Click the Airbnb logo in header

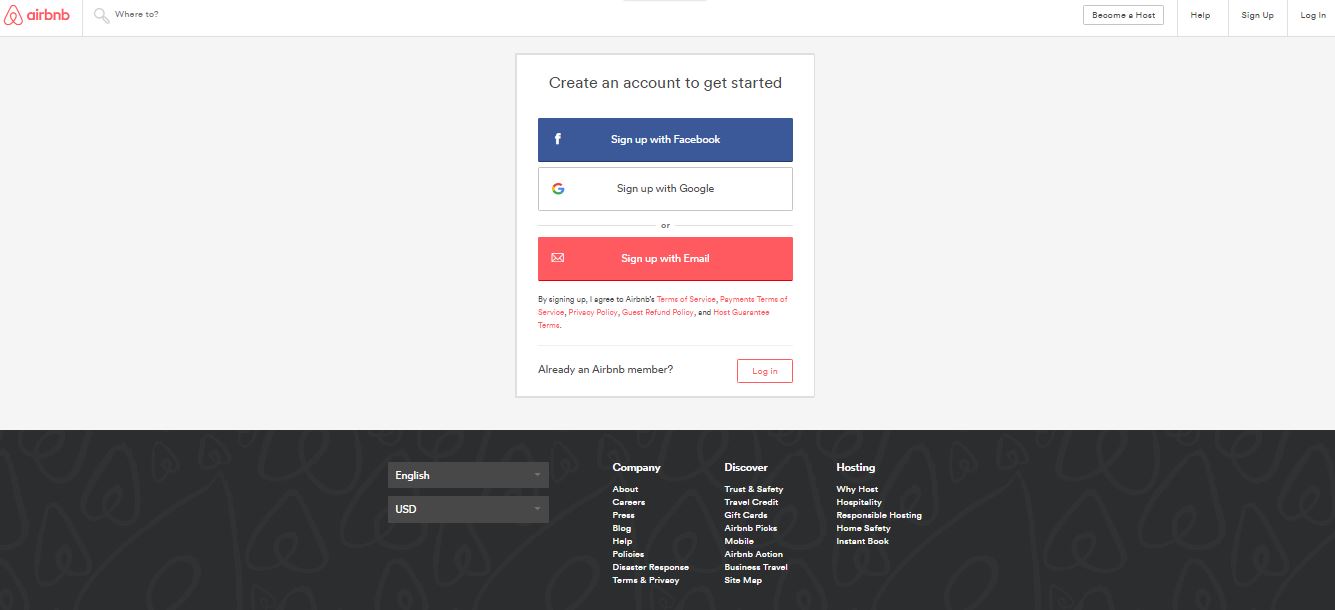[37, 15]
